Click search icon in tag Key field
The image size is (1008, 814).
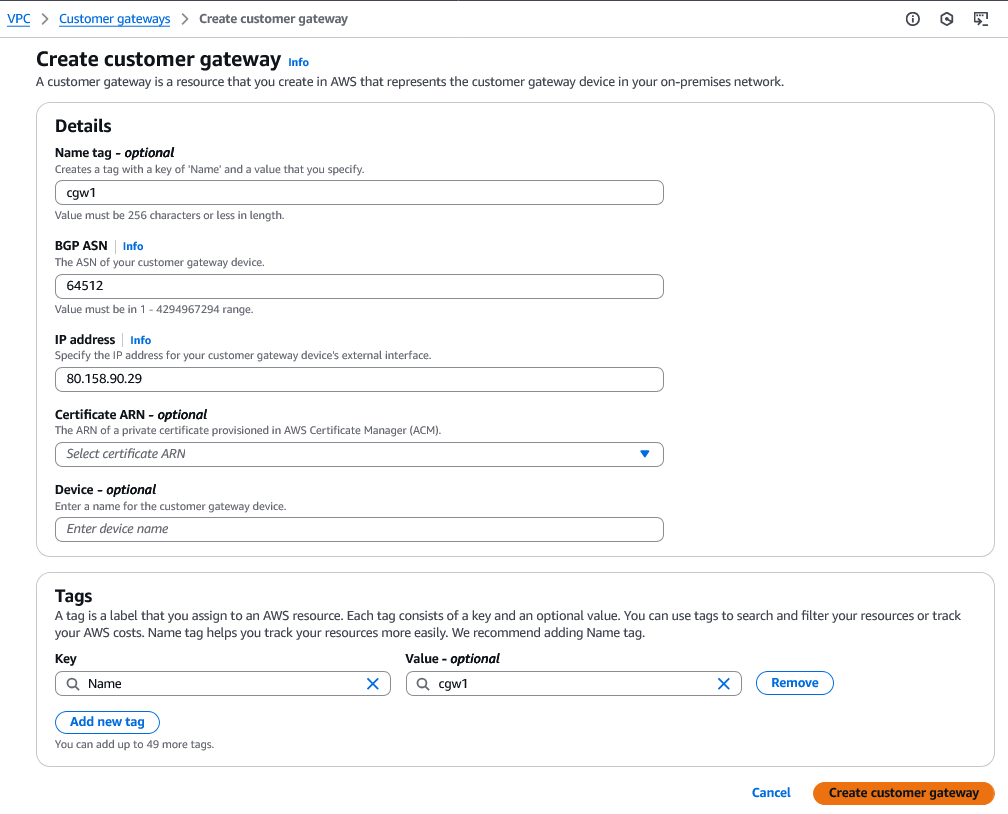coord(73,684)
